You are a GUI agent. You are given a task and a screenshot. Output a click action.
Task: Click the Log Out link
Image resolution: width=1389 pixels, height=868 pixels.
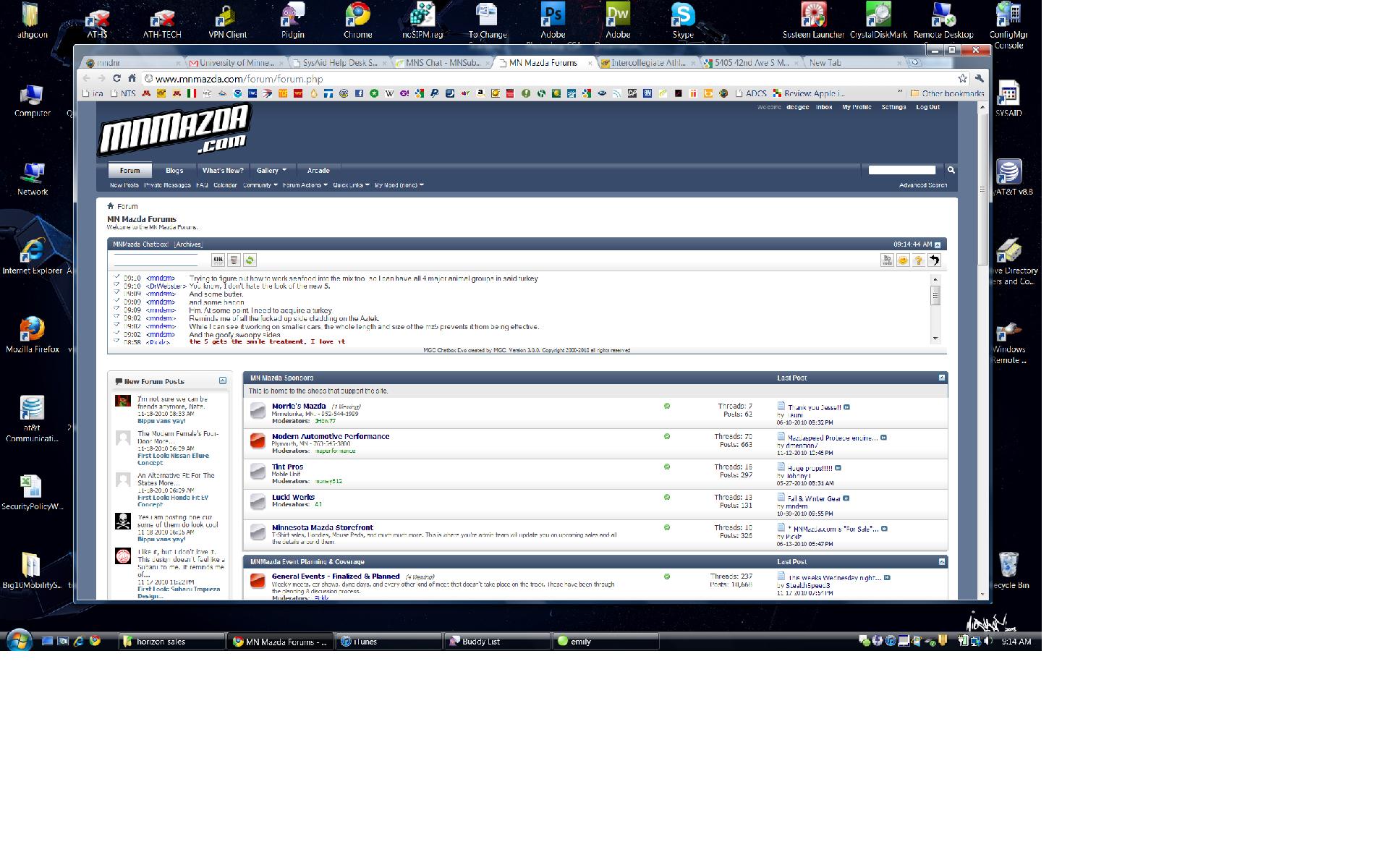pyautogui.click(x=927, y=107)
